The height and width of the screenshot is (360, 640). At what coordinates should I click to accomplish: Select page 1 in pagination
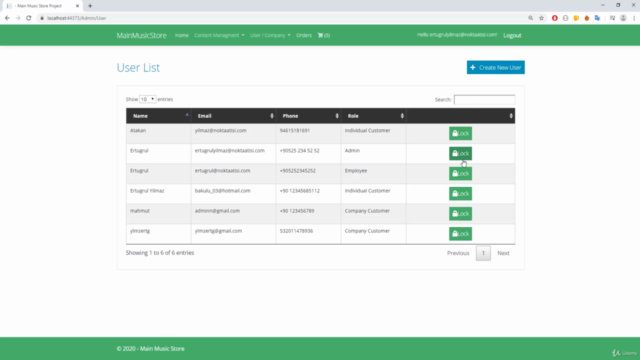(x=483, y=253)
